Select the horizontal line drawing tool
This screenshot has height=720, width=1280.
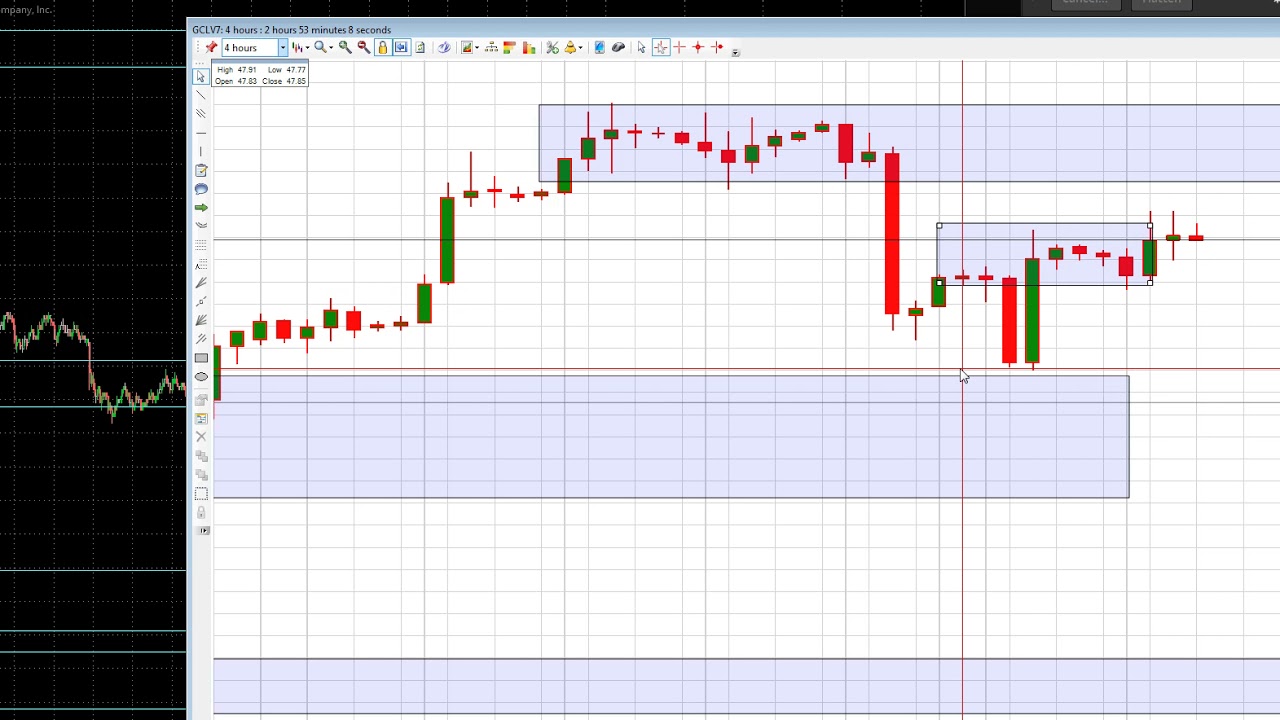201,132
